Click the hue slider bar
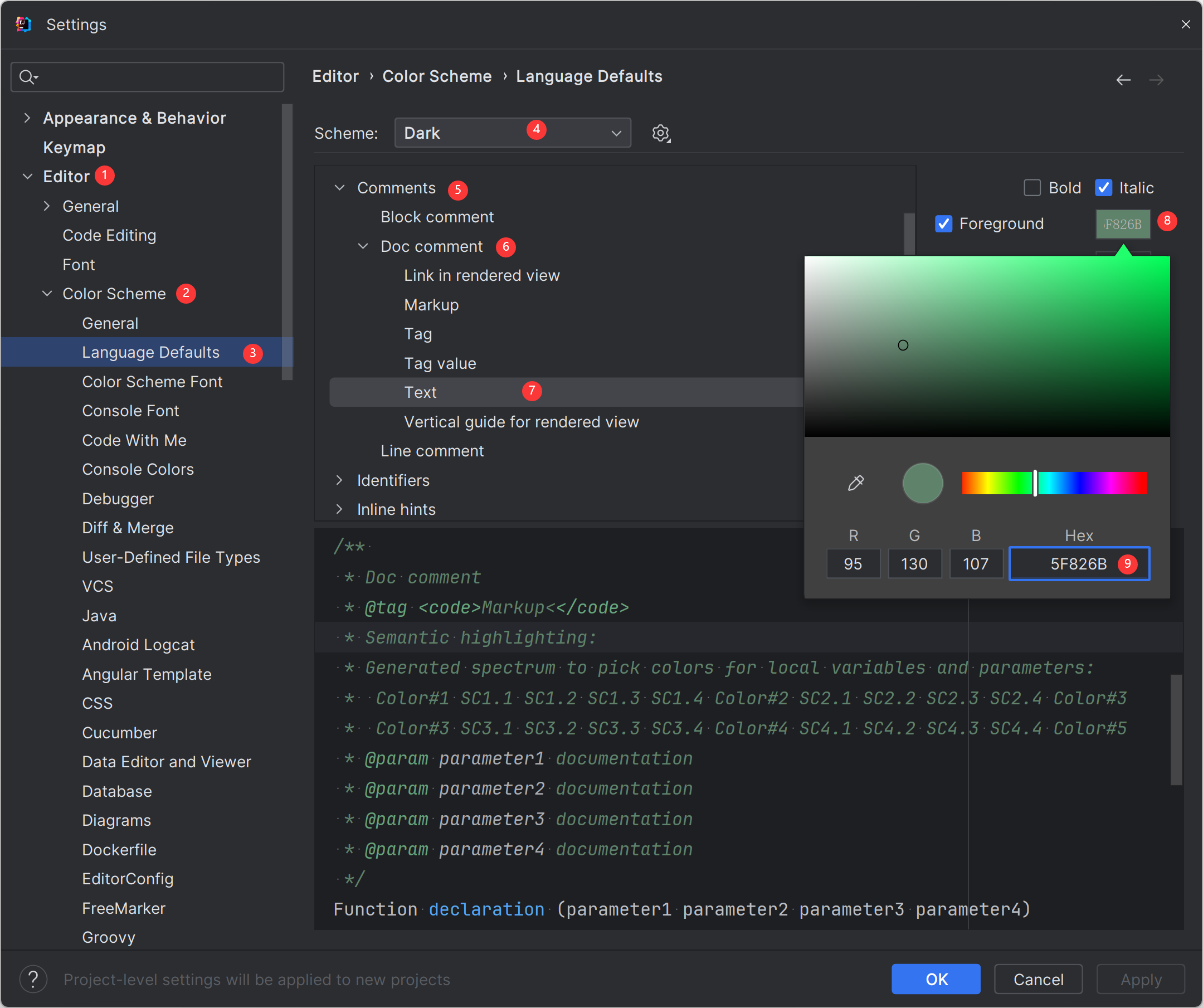The width and height of the screenshot is (1203, 1008). [x=1054, y=483]
